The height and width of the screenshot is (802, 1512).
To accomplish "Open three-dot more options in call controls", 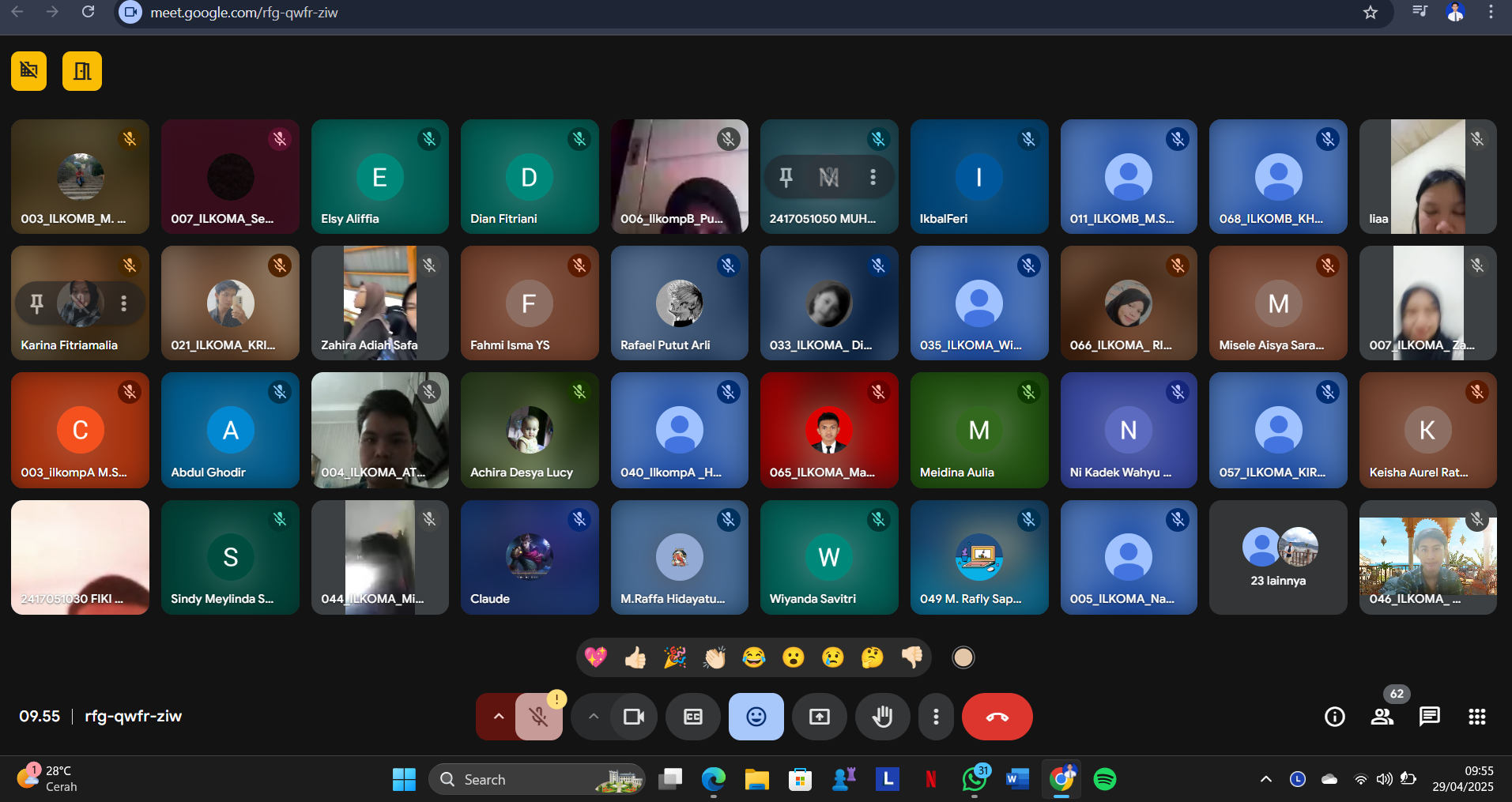I will click(936, 717).
